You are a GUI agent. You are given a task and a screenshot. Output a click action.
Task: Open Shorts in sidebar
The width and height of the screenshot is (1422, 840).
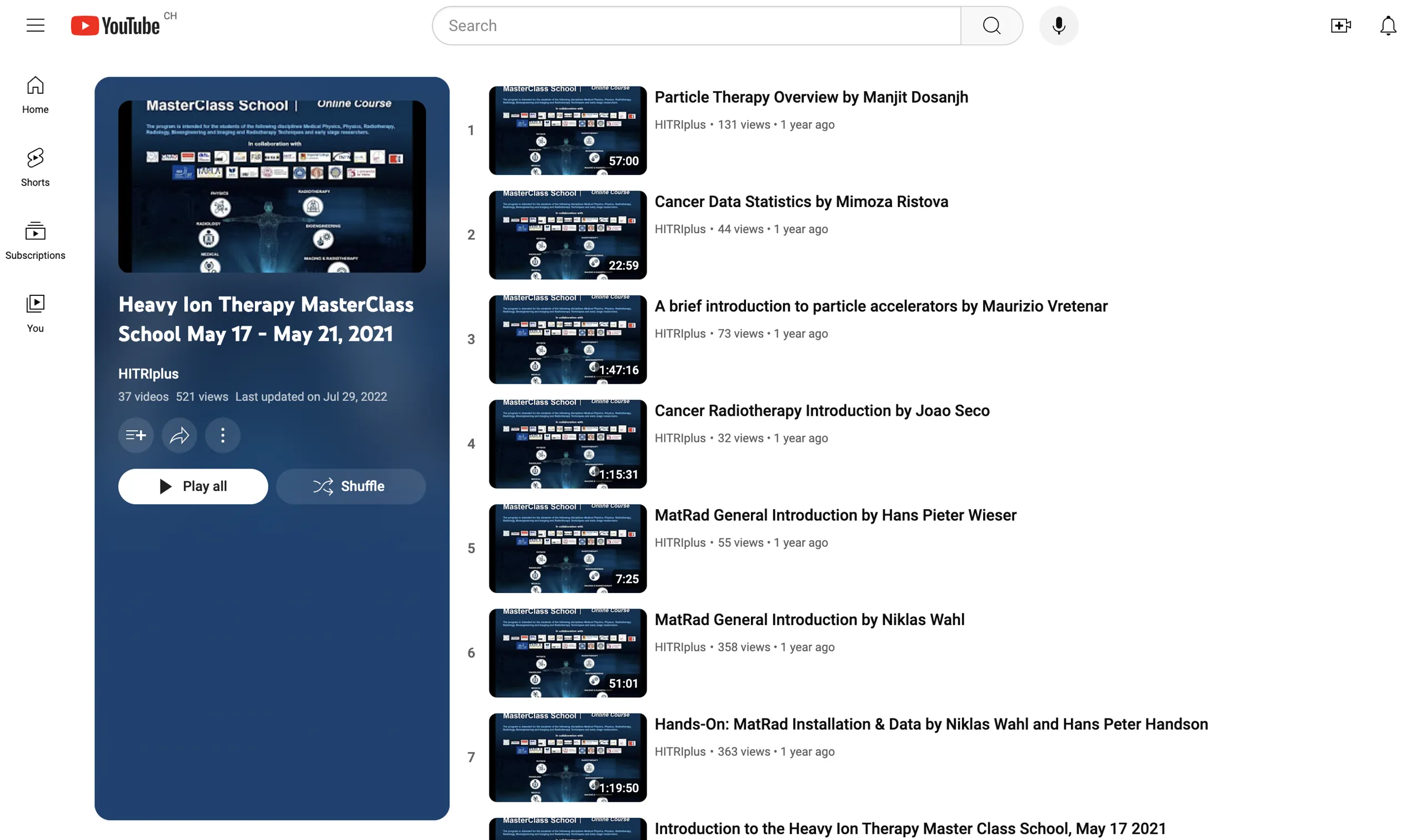[35, 168]
